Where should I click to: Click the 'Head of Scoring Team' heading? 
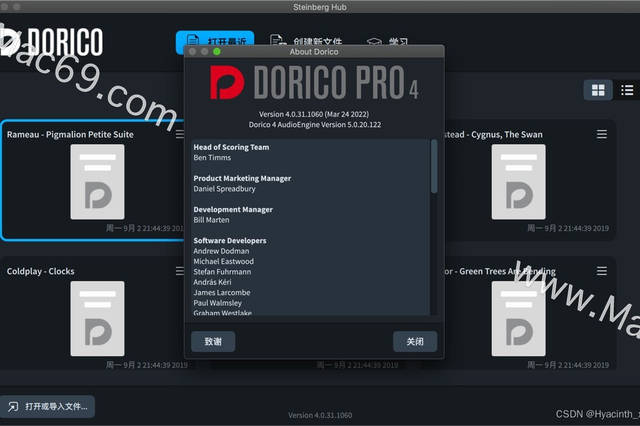point(231,147)
